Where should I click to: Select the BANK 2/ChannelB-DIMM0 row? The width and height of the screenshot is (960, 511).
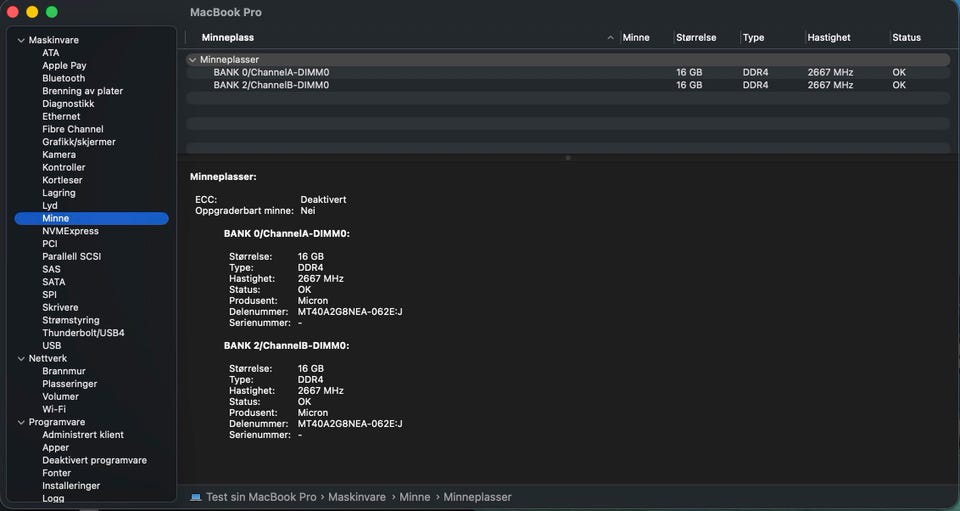(x=568, y=85)
